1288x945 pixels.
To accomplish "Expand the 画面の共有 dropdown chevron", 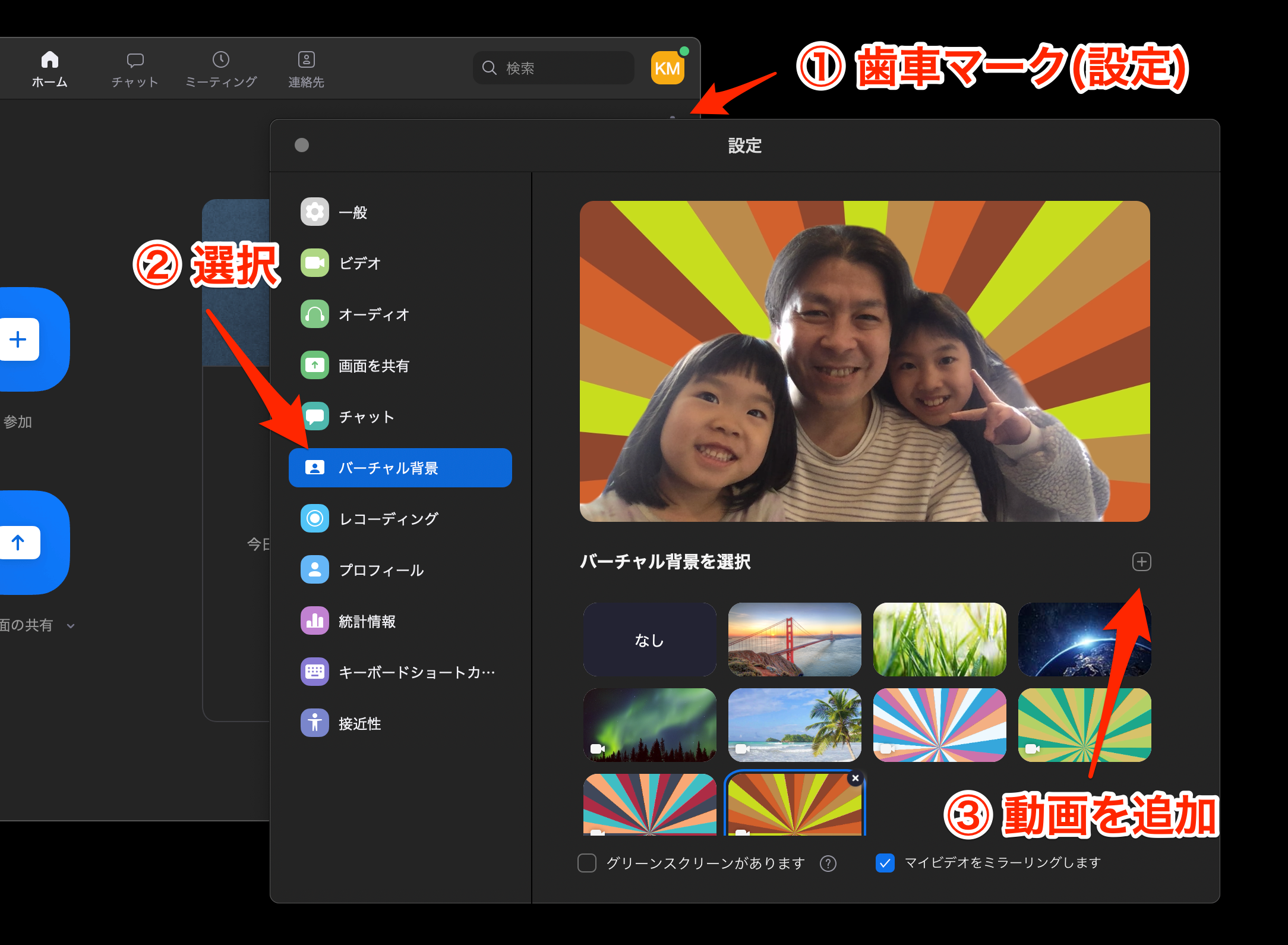I will click(71, 626).
